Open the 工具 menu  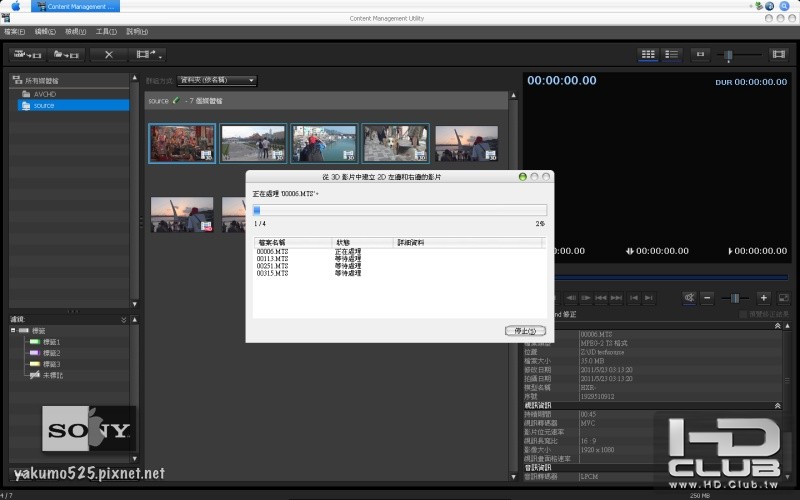[105, 32]
